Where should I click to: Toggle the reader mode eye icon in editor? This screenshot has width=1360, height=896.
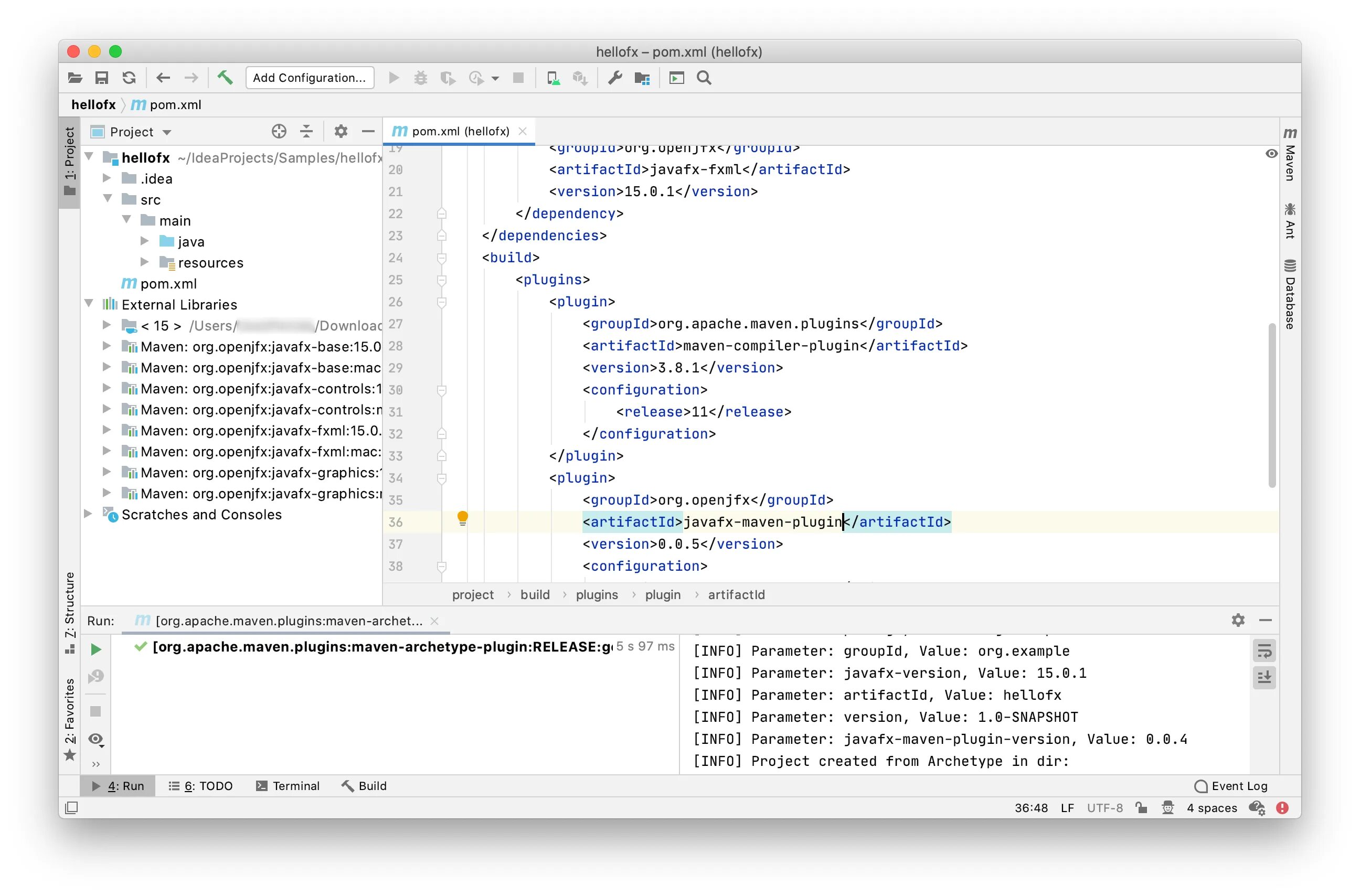click(1271, 153)
